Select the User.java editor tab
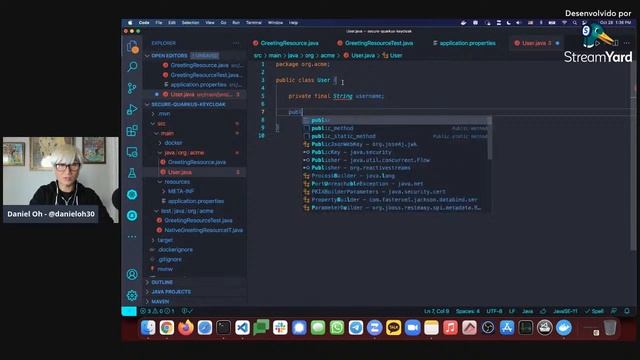The image size is (640, 360). point(533,43)
